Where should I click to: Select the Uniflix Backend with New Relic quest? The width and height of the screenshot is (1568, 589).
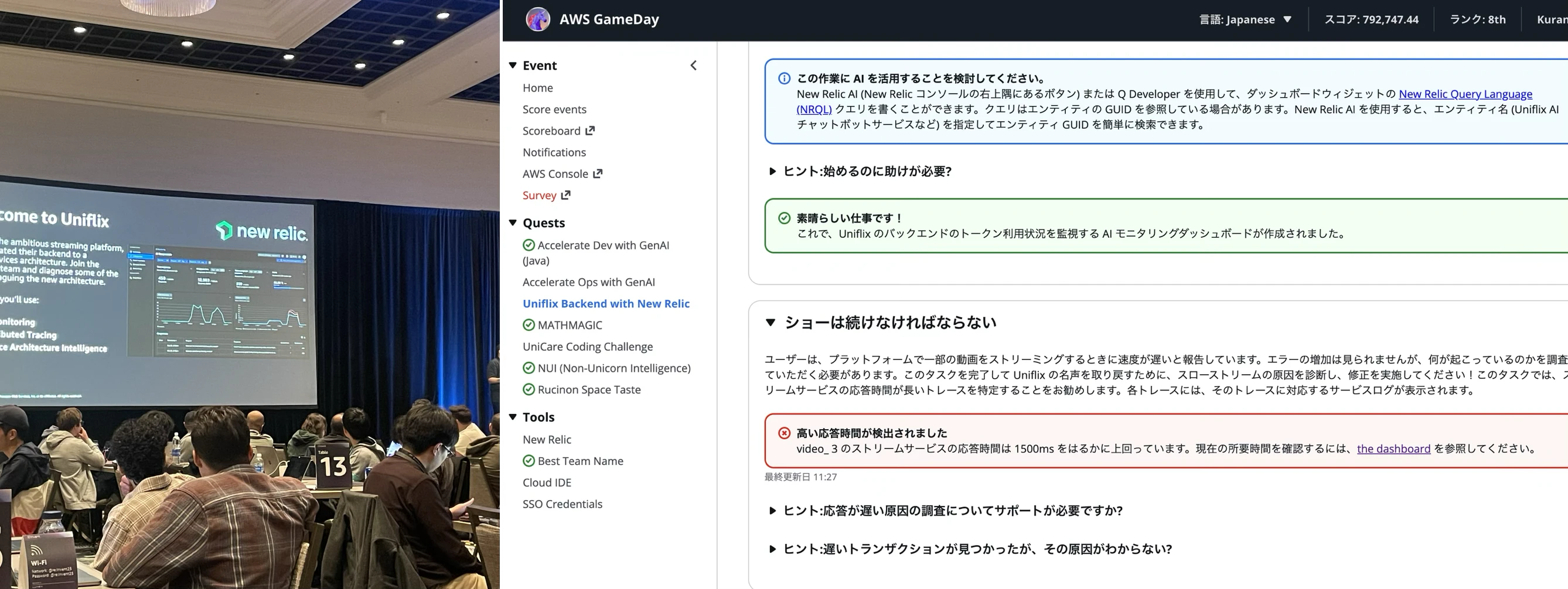pos(606,304)
